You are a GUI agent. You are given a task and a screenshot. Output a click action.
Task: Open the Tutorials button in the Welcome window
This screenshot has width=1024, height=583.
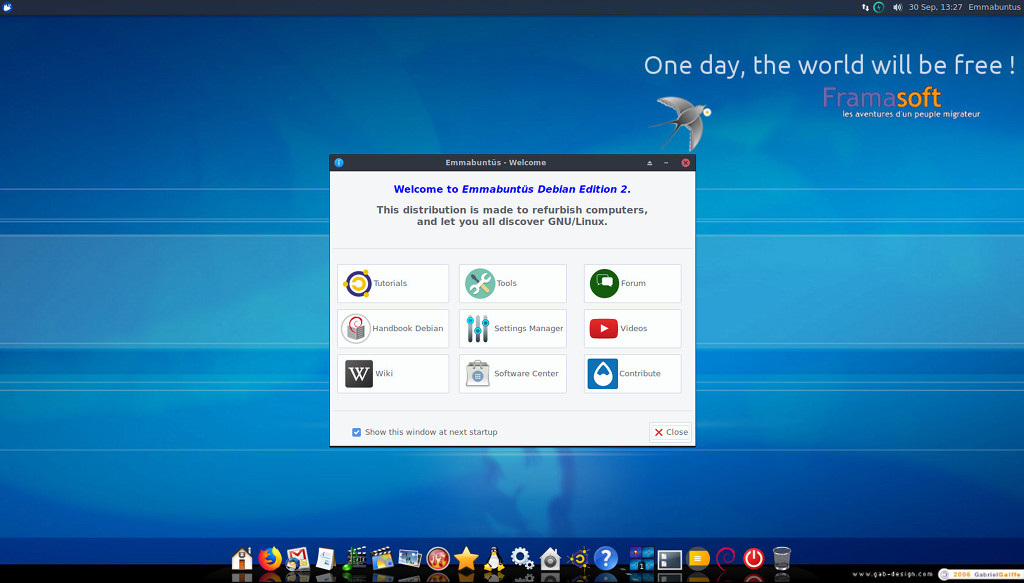point(393,283)
